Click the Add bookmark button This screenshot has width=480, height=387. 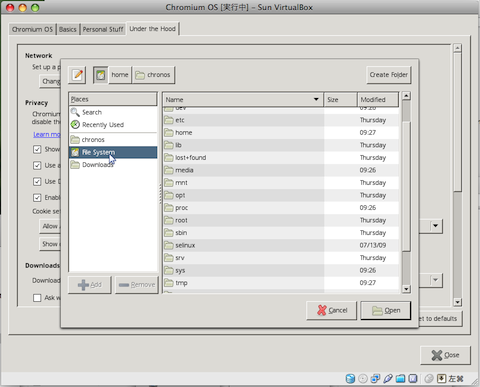[x=90, y=285]
